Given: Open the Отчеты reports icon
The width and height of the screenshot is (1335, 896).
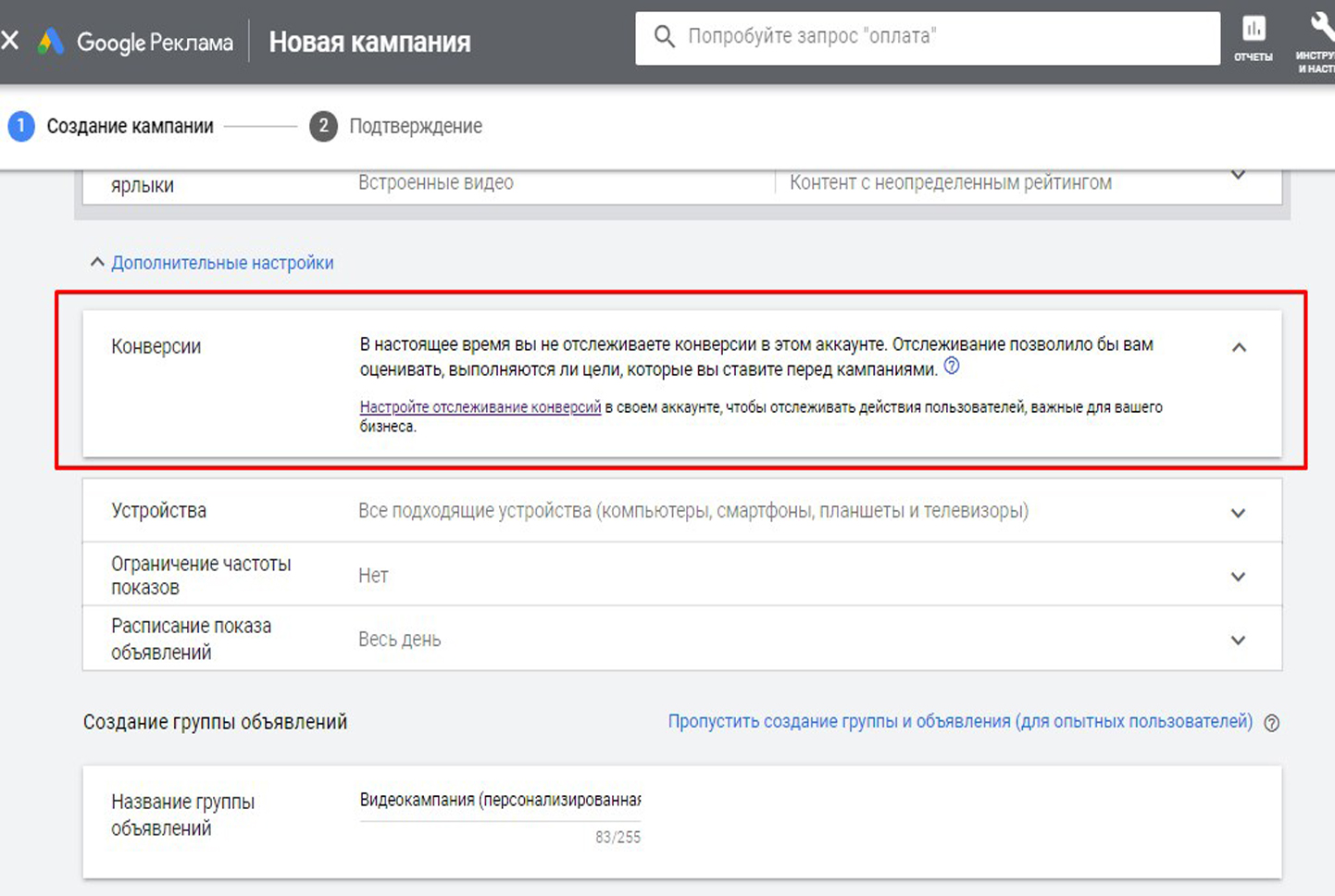Looking at the screenshot, I should [x=1253, y=37].
